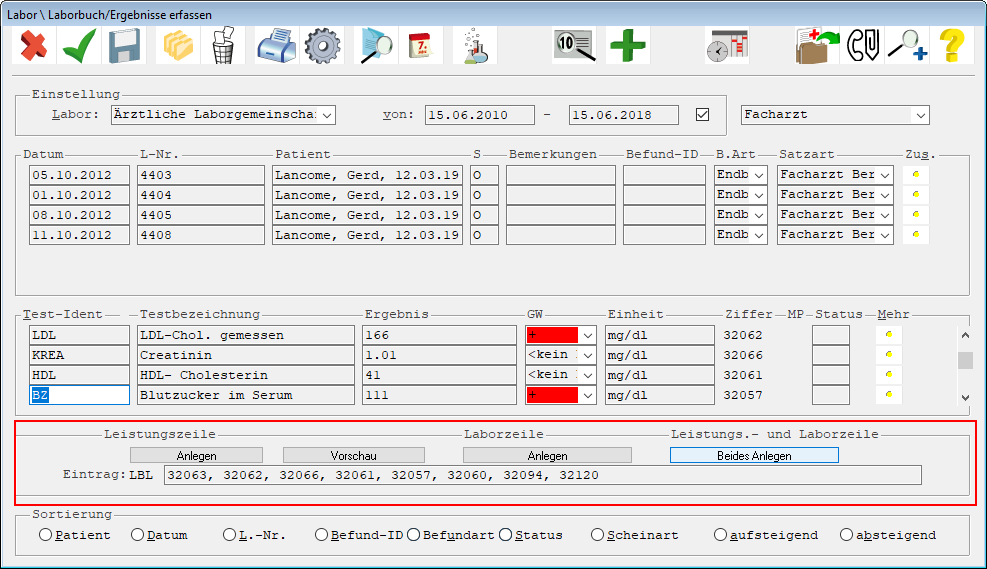Open the Labor dropdown list

point(327,115)
